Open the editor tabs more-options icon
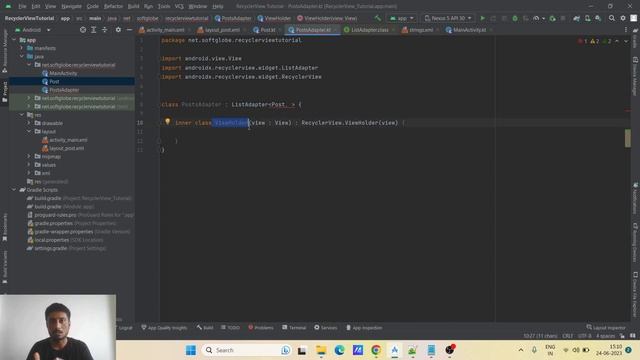This screenshot has height=360, width=640. click(x=626, y=30)
